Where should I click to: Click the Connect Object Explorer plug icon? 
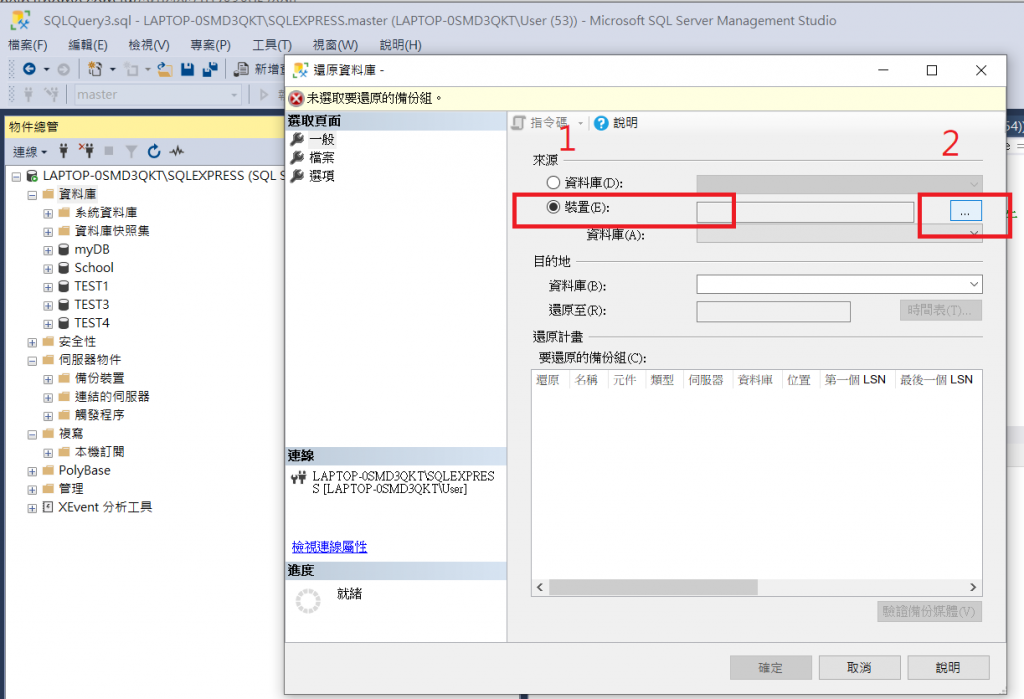point(63,152)
